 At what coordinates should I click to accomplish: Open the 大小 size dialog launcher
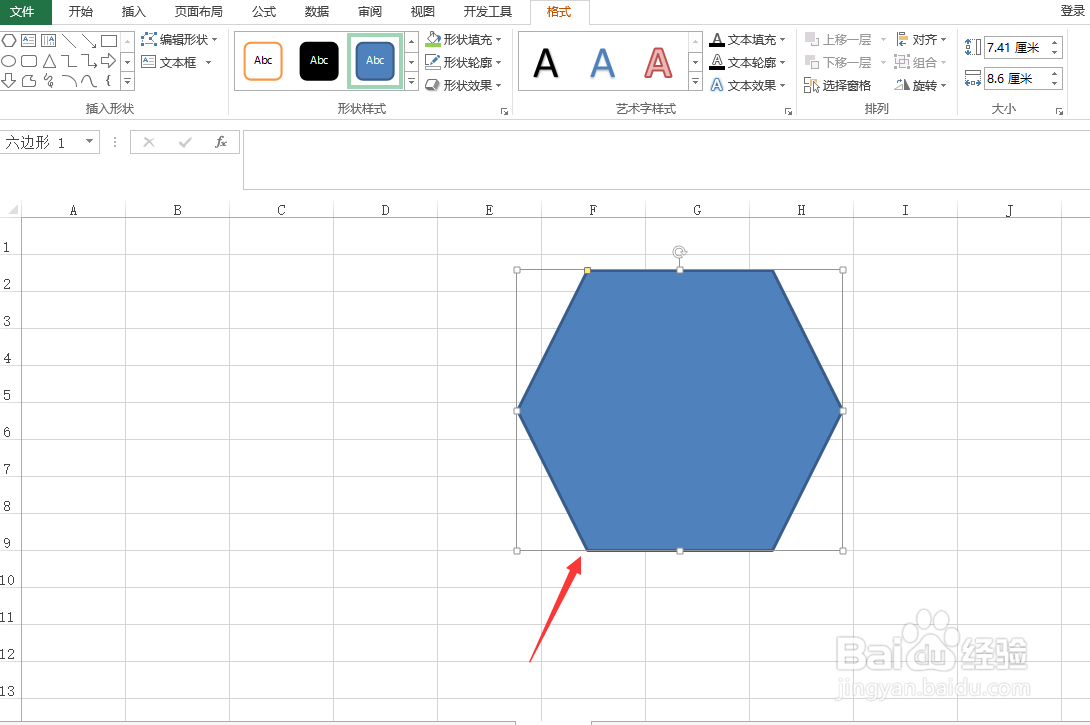pyautogui.click(x=1059, y=111)
